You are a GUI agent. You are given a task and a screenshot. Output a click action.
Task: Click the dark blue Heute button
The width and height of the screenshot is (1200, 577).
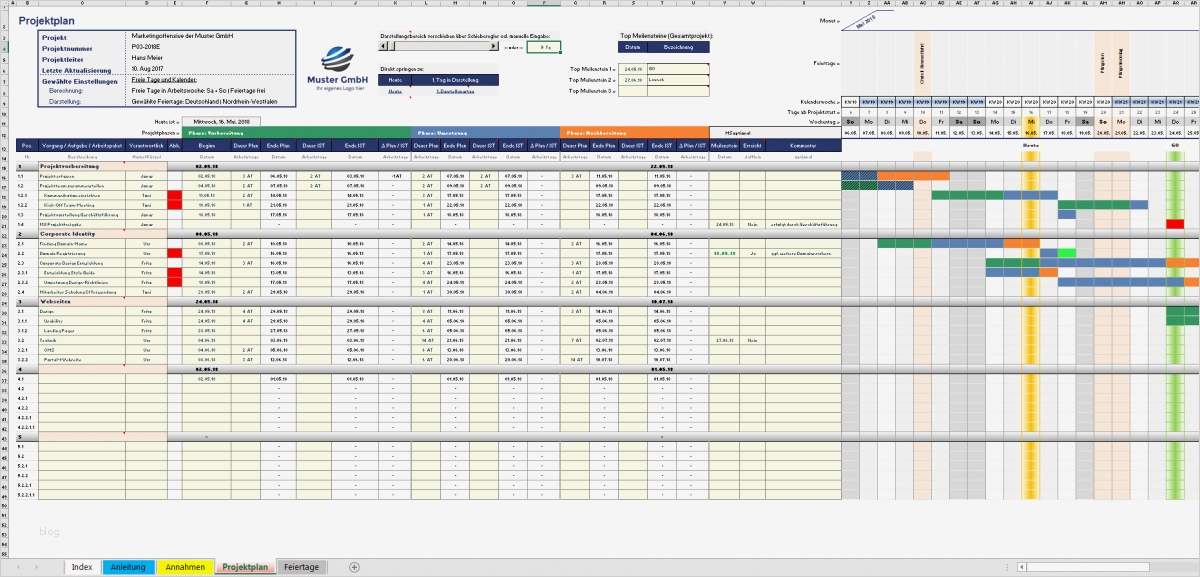coord(394,80)
